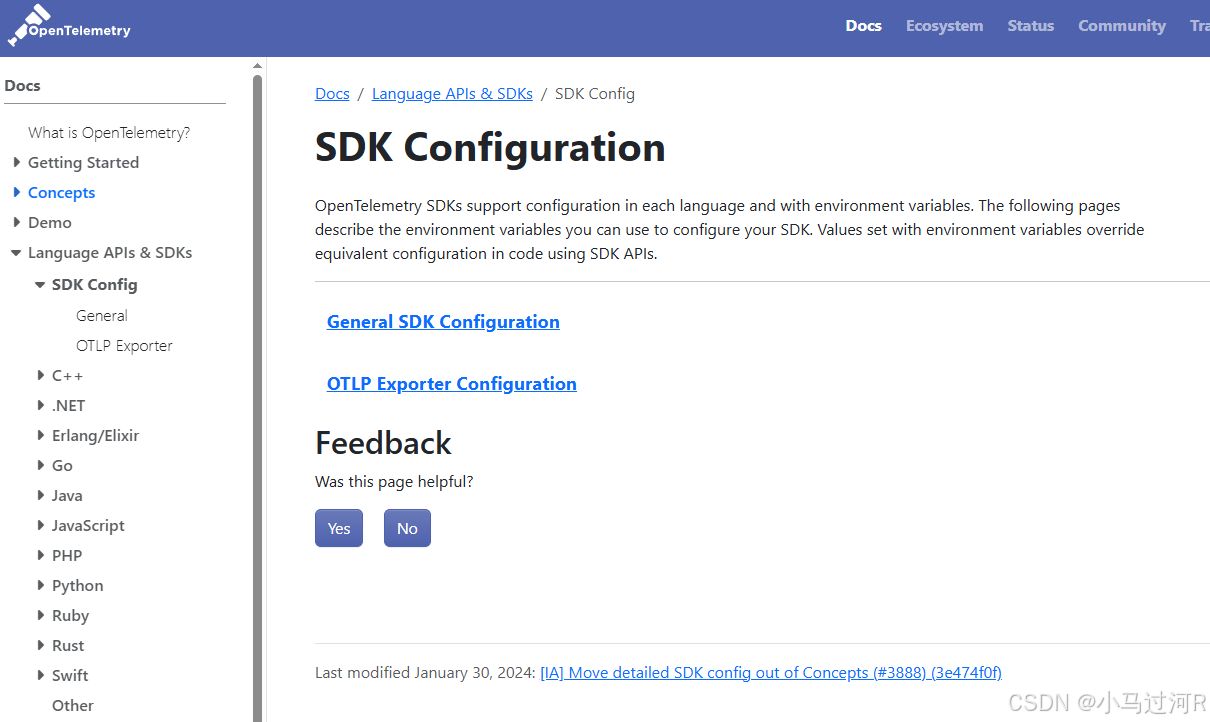Click the Docs sidebar heading
The image size is (1210, 722).
click(x=22, y=86)
